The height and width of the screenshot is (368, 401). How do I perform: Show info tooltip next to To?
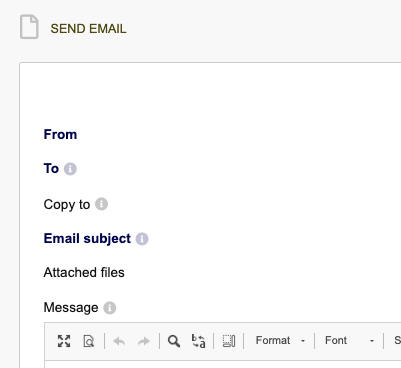click(x=70, y=169)
